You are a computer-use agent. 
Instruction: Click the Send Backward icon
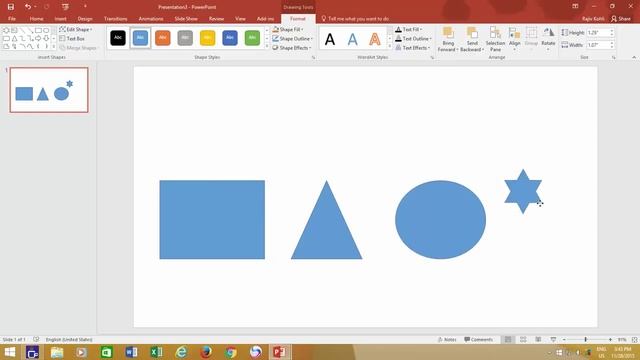pos(472,33)
